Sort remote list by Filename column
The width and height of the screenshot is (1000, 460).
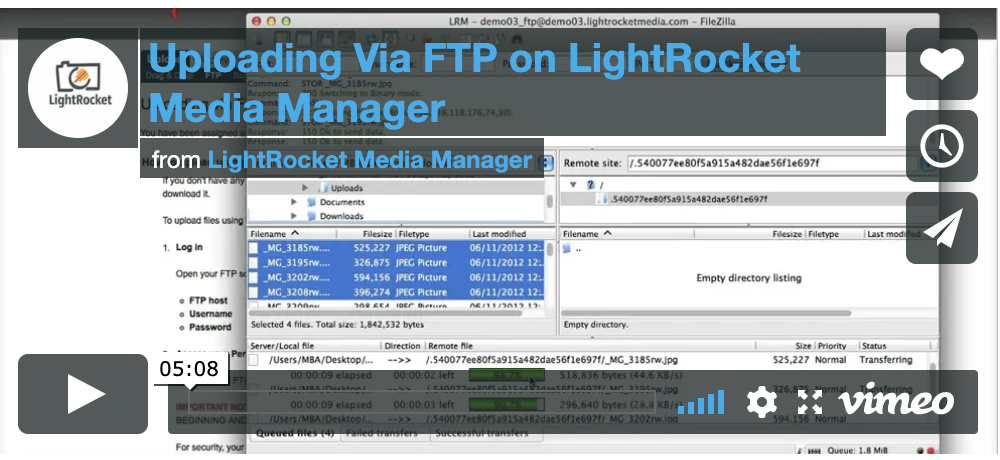[x=627, y=234]
